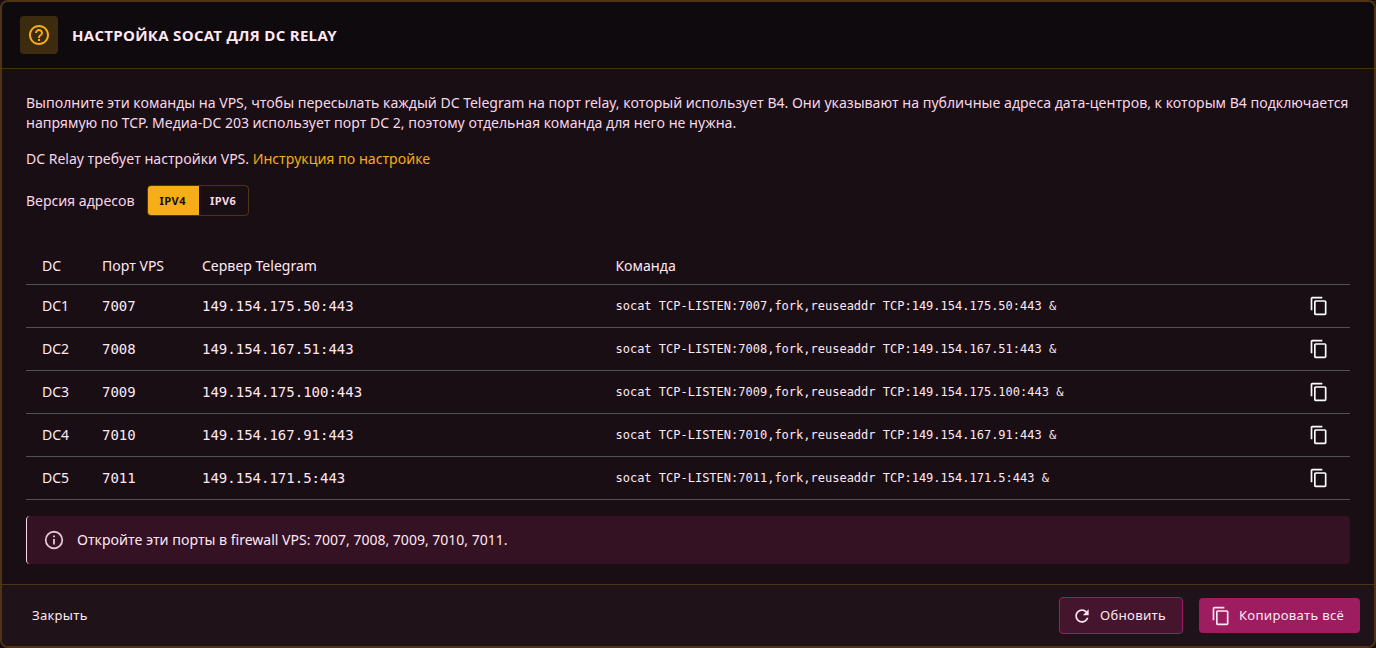Click the question mark help icon in header
The image size is (1376, 648).
click(39, 35)
